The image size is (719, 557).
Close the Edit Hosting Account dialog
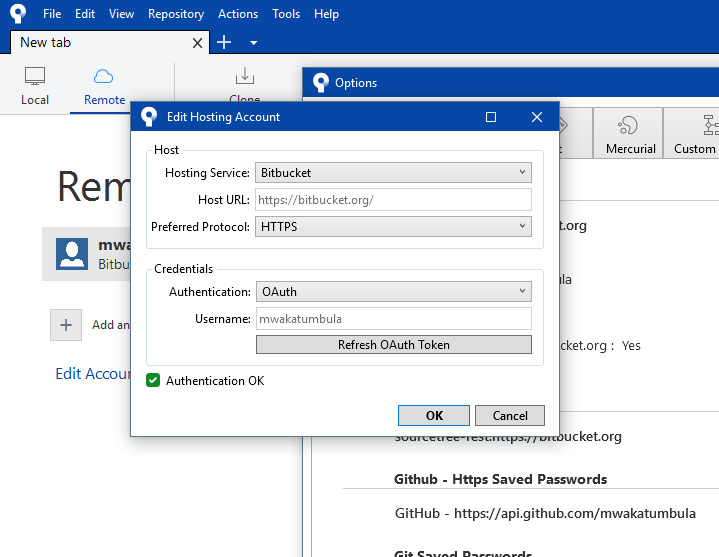tap(537, 117)
